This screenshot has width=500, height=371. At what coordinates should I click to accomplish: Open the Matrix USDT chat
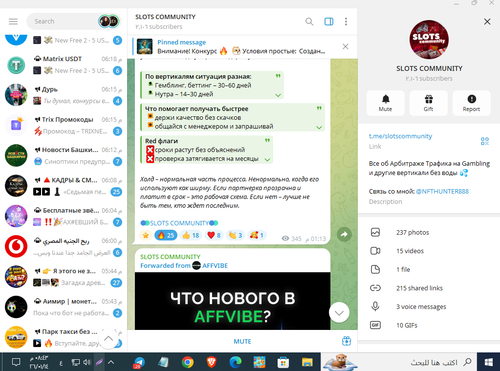[63, 65]
